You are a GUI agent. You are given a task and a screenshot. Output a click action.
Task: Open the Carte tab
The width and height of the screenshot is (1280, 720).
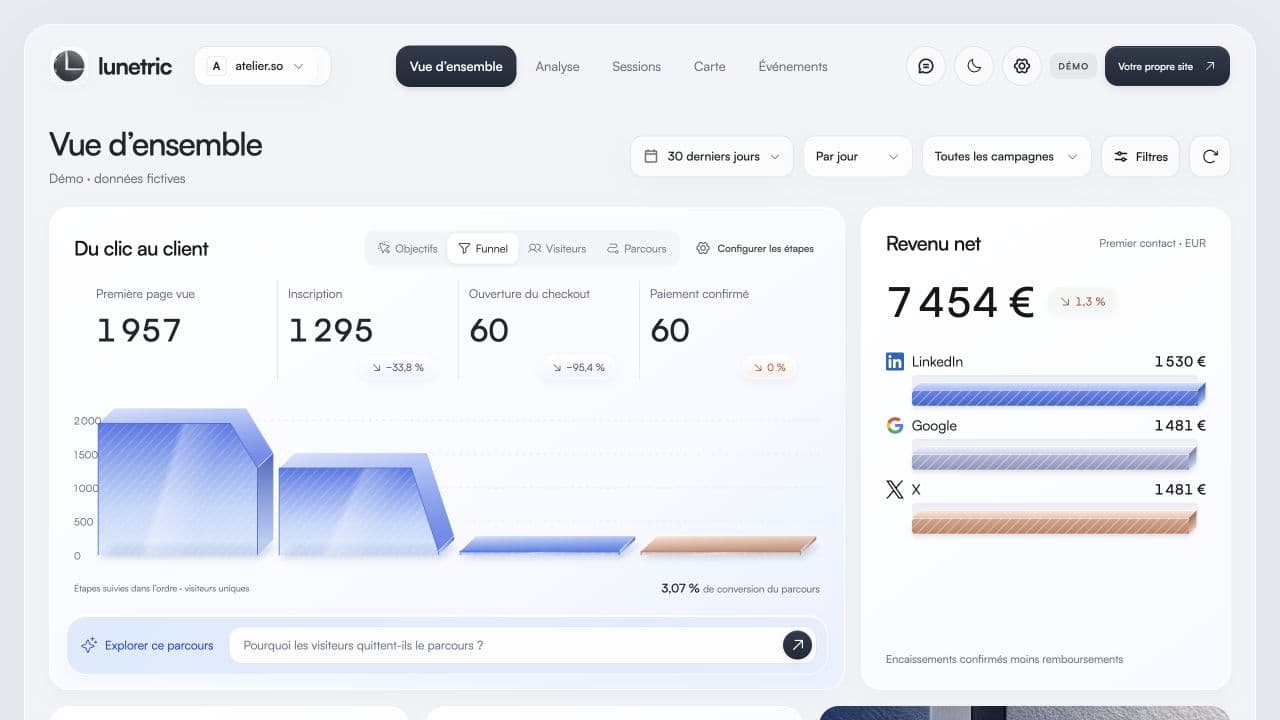click(x=710, y=66)
